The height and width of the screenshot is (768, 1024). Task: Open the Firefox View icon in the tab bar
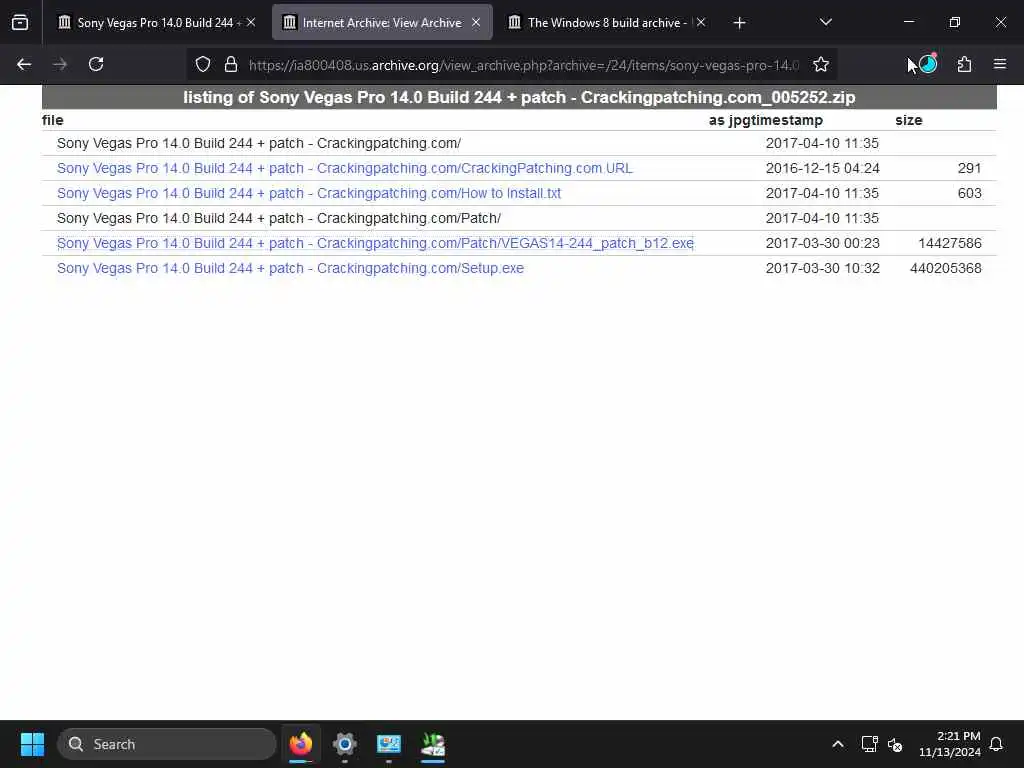(20, 22)
